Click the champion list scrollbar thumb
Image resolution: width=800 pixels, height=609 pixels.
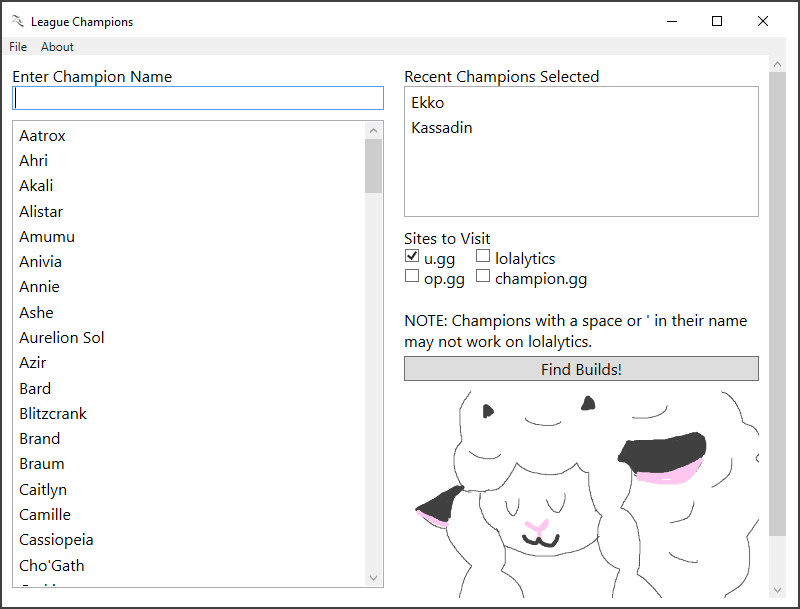pyautogui.click(x=373, y=166)
